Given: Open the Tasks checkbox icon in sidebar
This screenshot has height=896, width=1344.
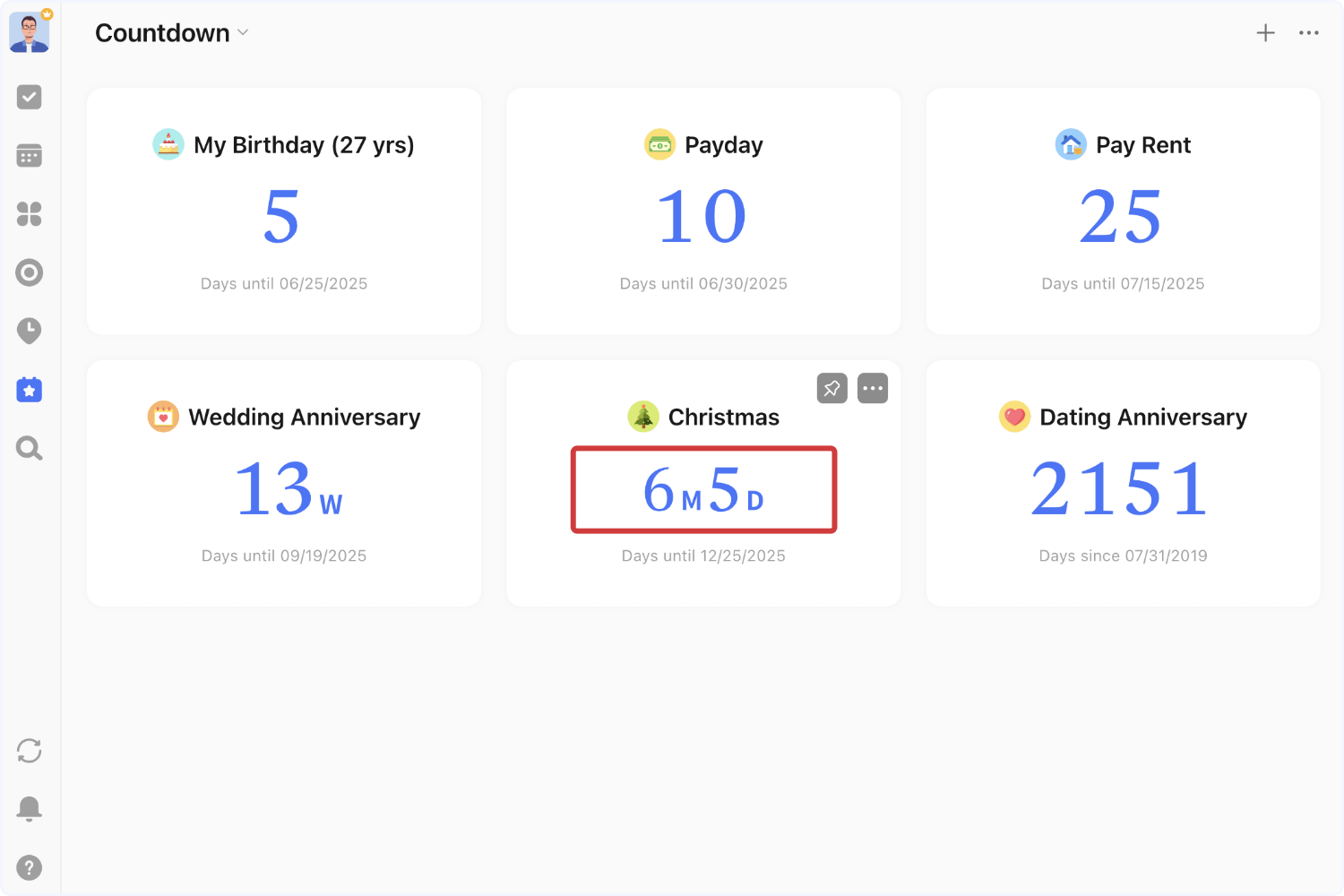Looking at the screenshot, I should (x=30, y=97).
